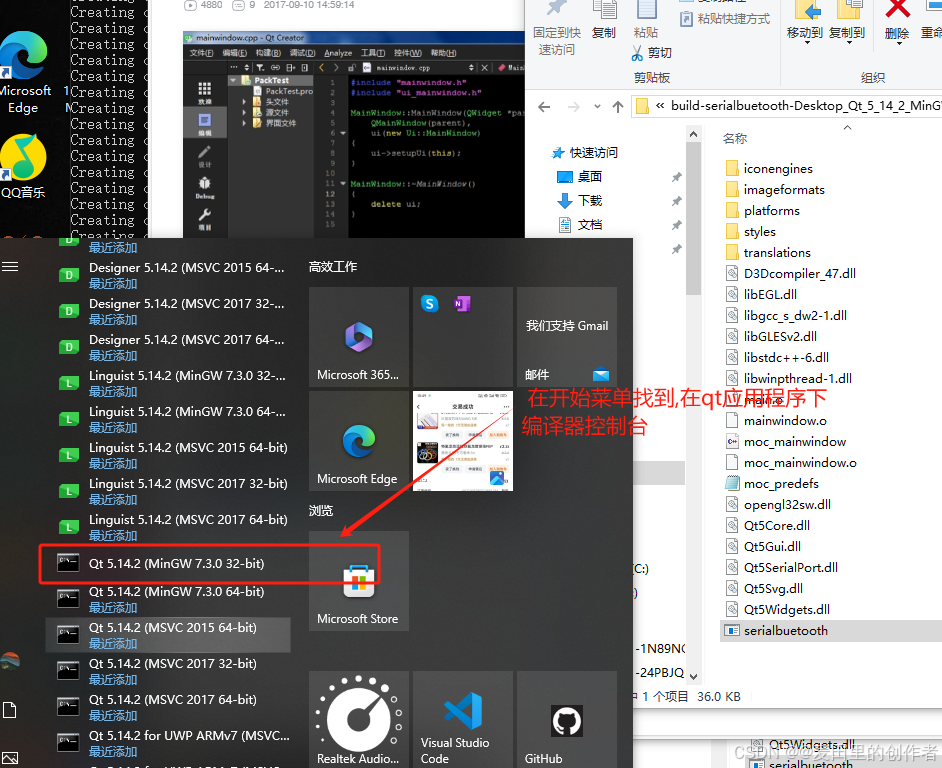
Task: Open the Mail (邮件) tile
Action: [567, 337]
